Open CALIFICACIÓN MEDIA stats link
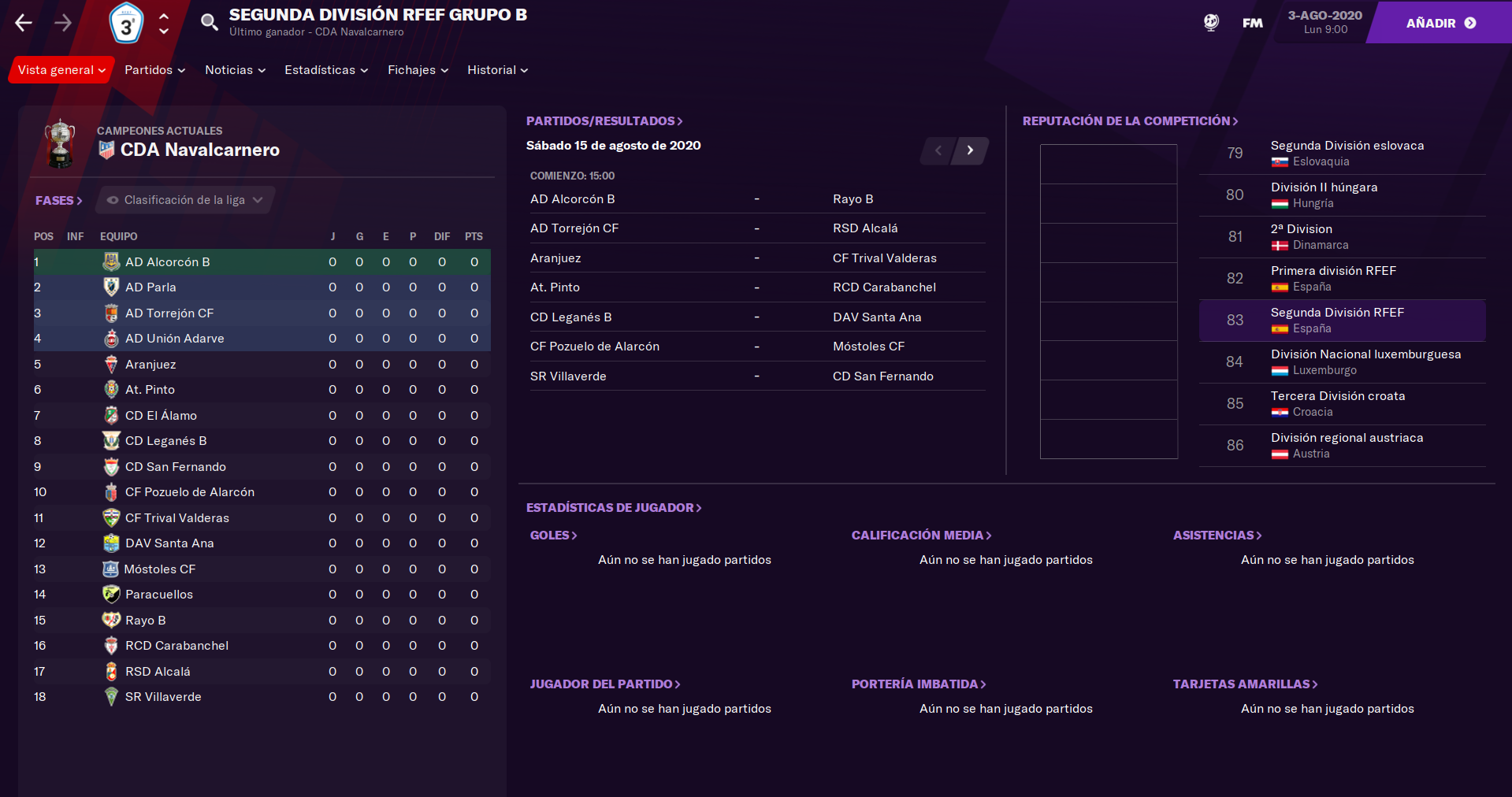Image resolution: width=1512 pixels, height=797 pixels. 921,536
